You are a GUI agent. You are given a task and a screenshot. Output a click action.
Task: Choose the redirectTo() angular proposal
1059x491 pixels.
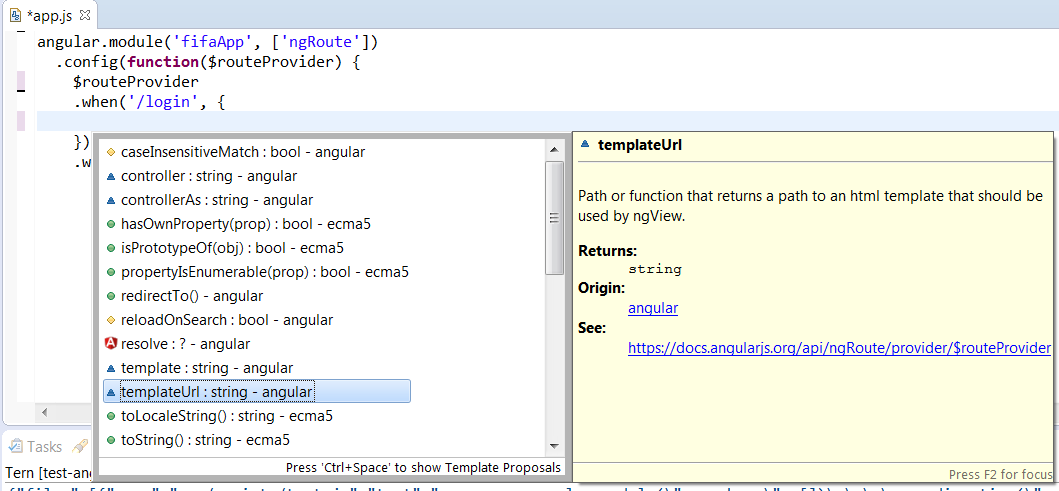[x=192, y=296]
